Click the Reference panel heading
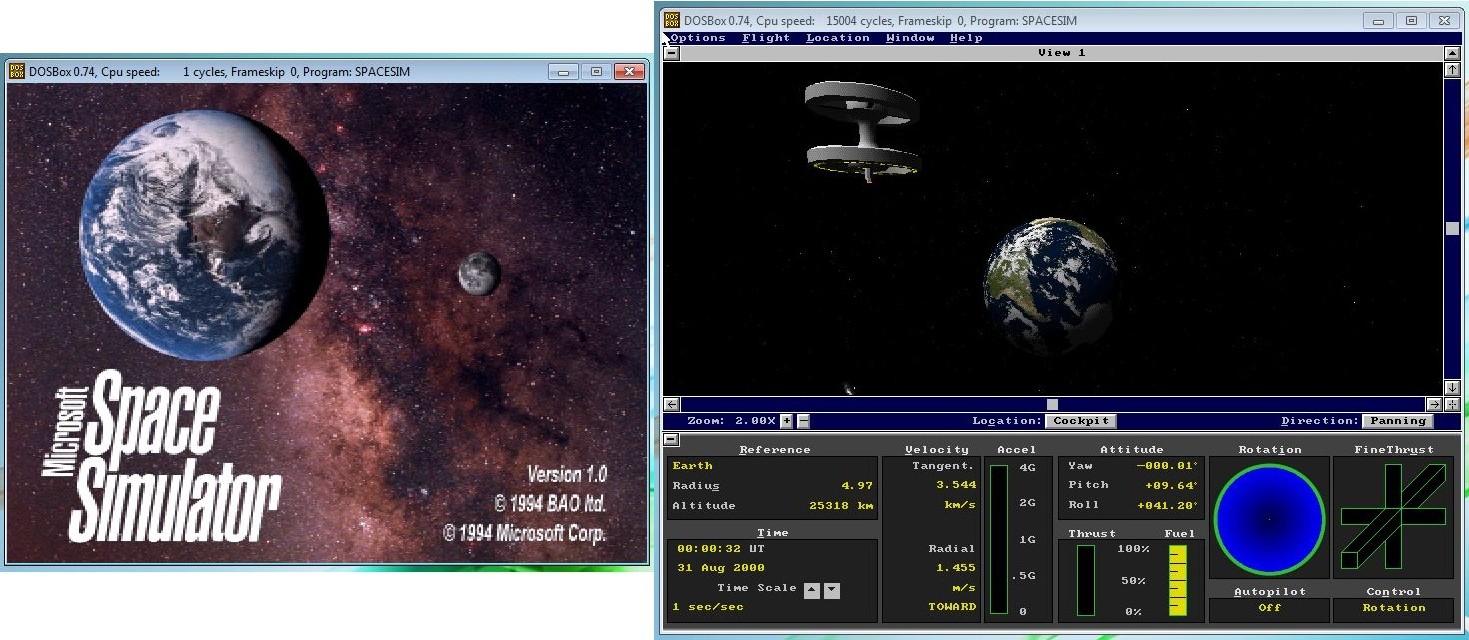This screenshot has height=640, width=1469. pyautogui.click(x=775, y=450)
